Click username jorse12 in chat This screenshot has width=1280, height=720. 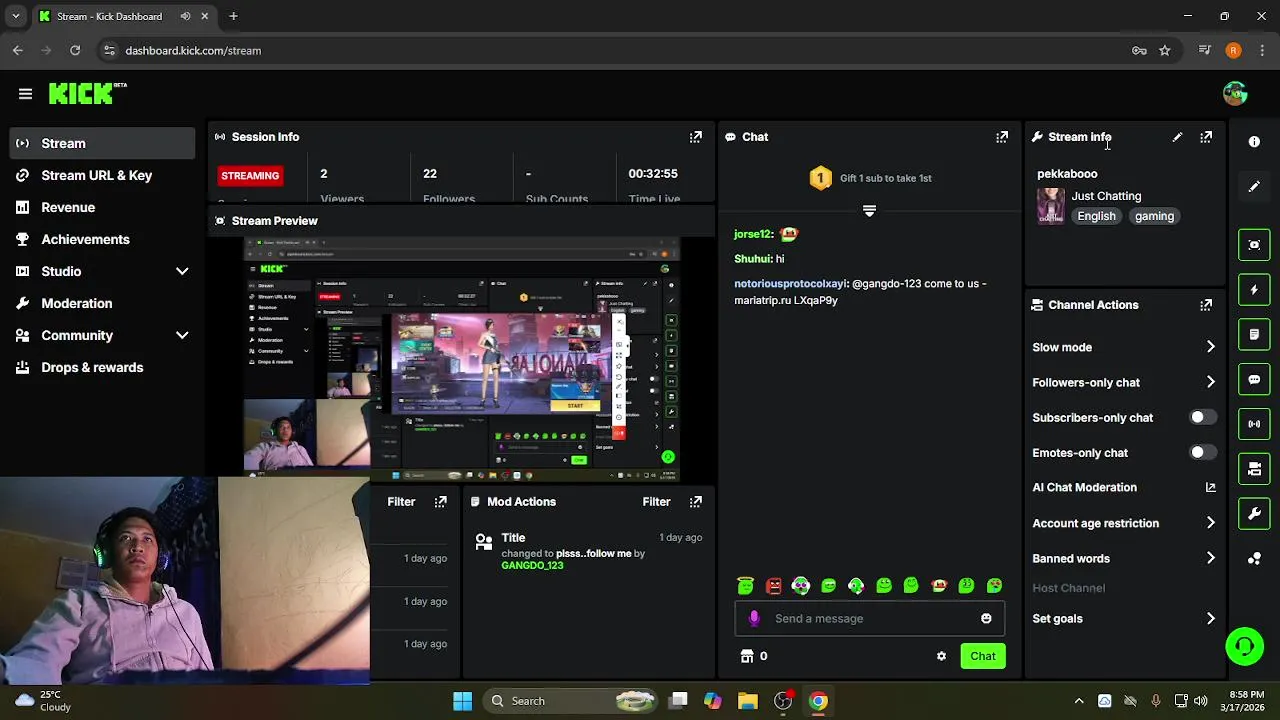click(753, 234)
